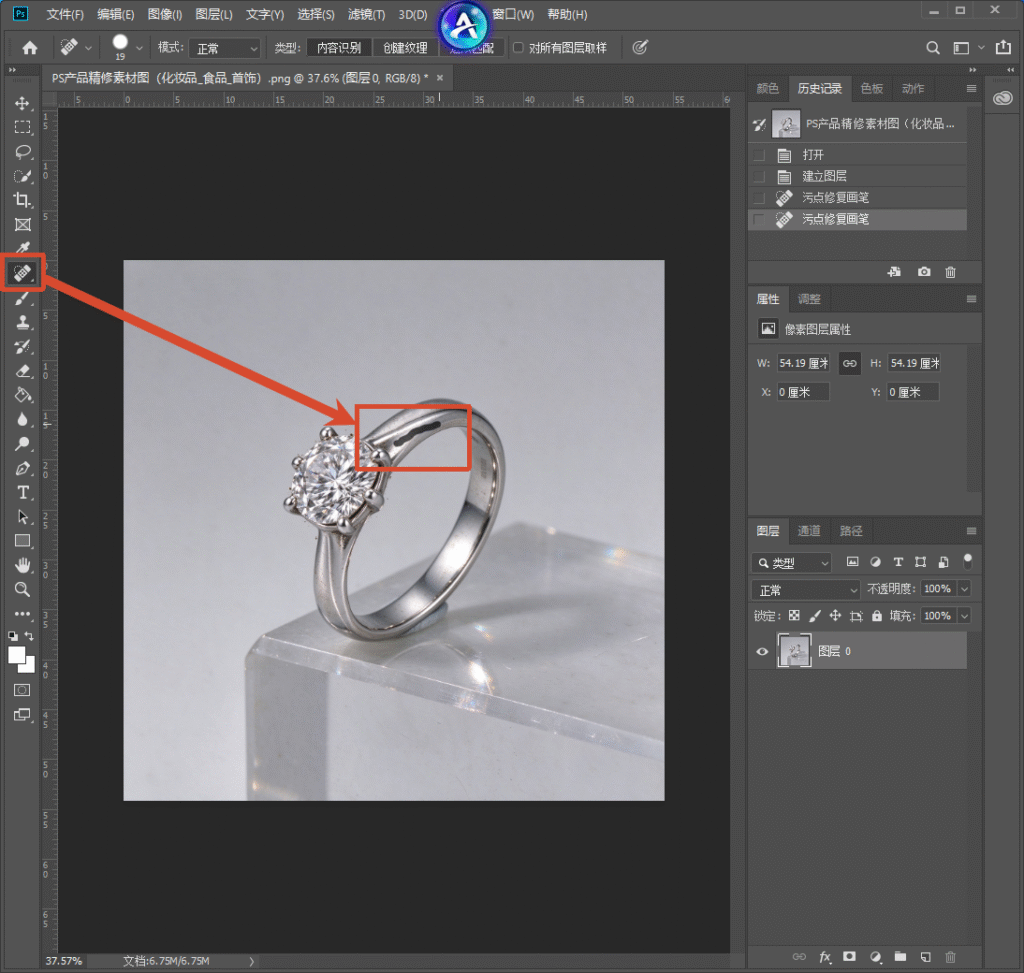Open the 模式 blend mode dropdown

pos(225,48)
